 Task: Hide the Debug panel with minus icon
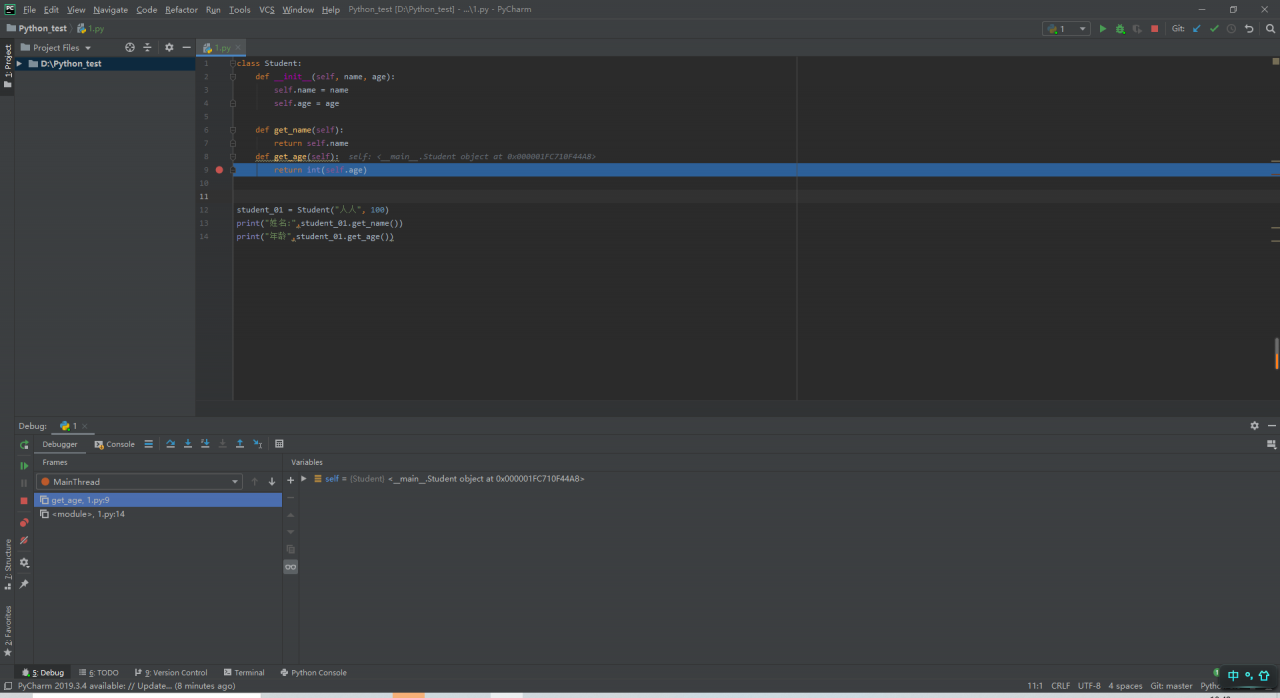point(1272,426)
